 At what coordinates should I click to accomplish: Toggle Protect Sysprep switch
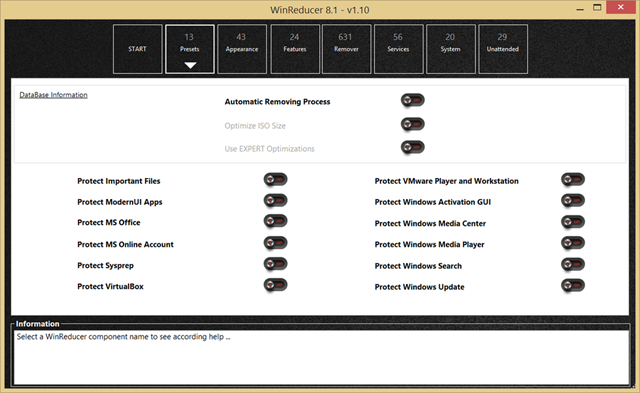[276, 264]
